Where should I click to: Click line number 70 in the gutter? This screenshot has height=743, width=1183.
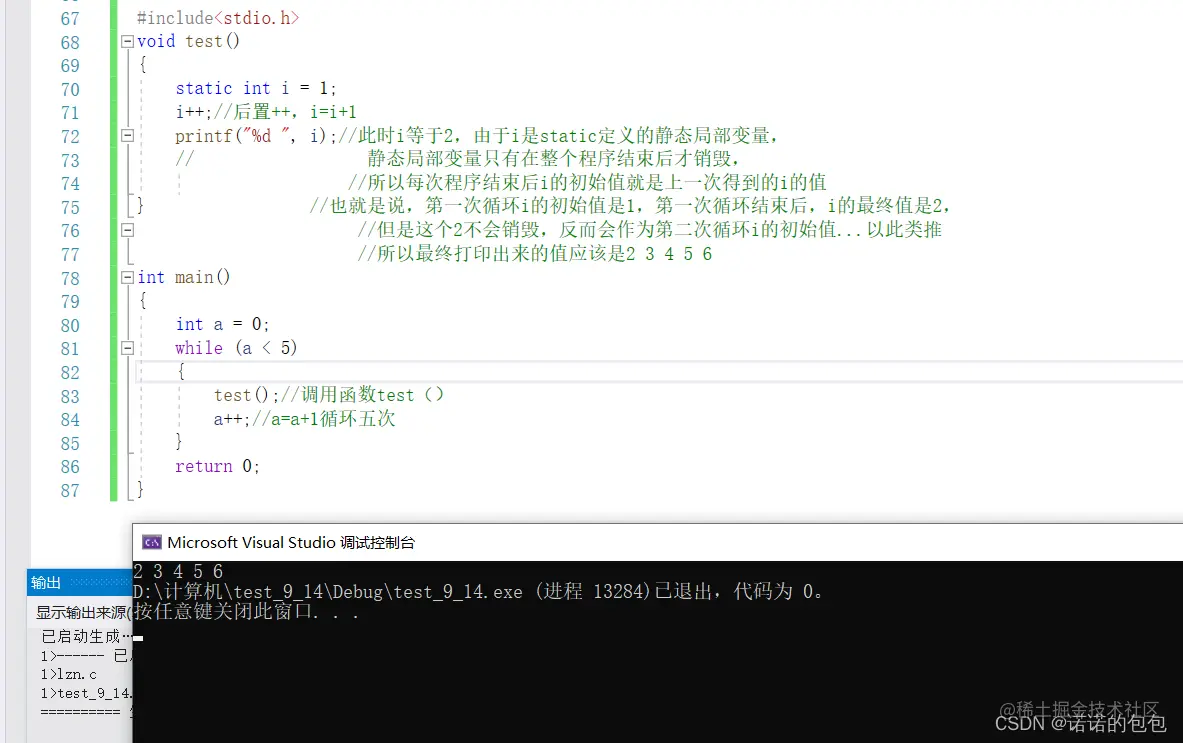[70, 90]
